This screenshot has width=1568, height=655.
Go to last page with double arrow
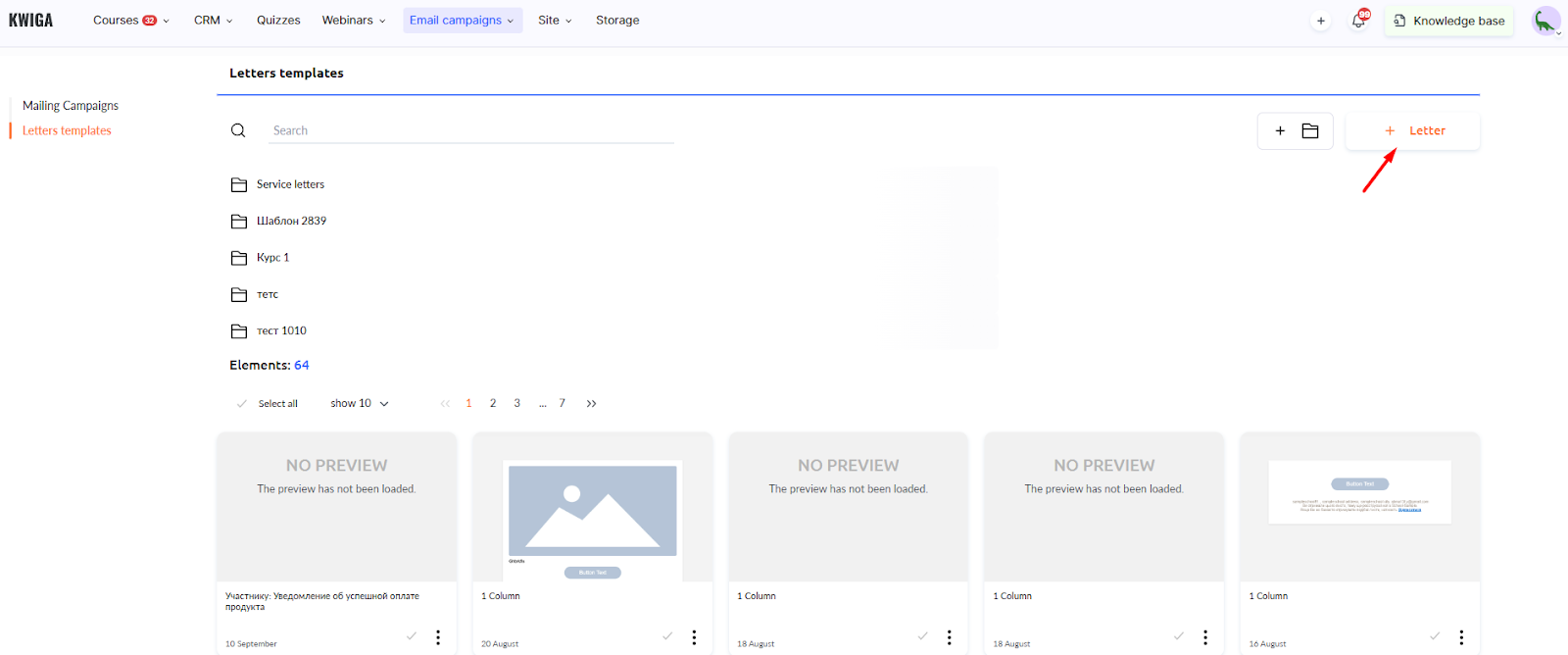[591, 403]
